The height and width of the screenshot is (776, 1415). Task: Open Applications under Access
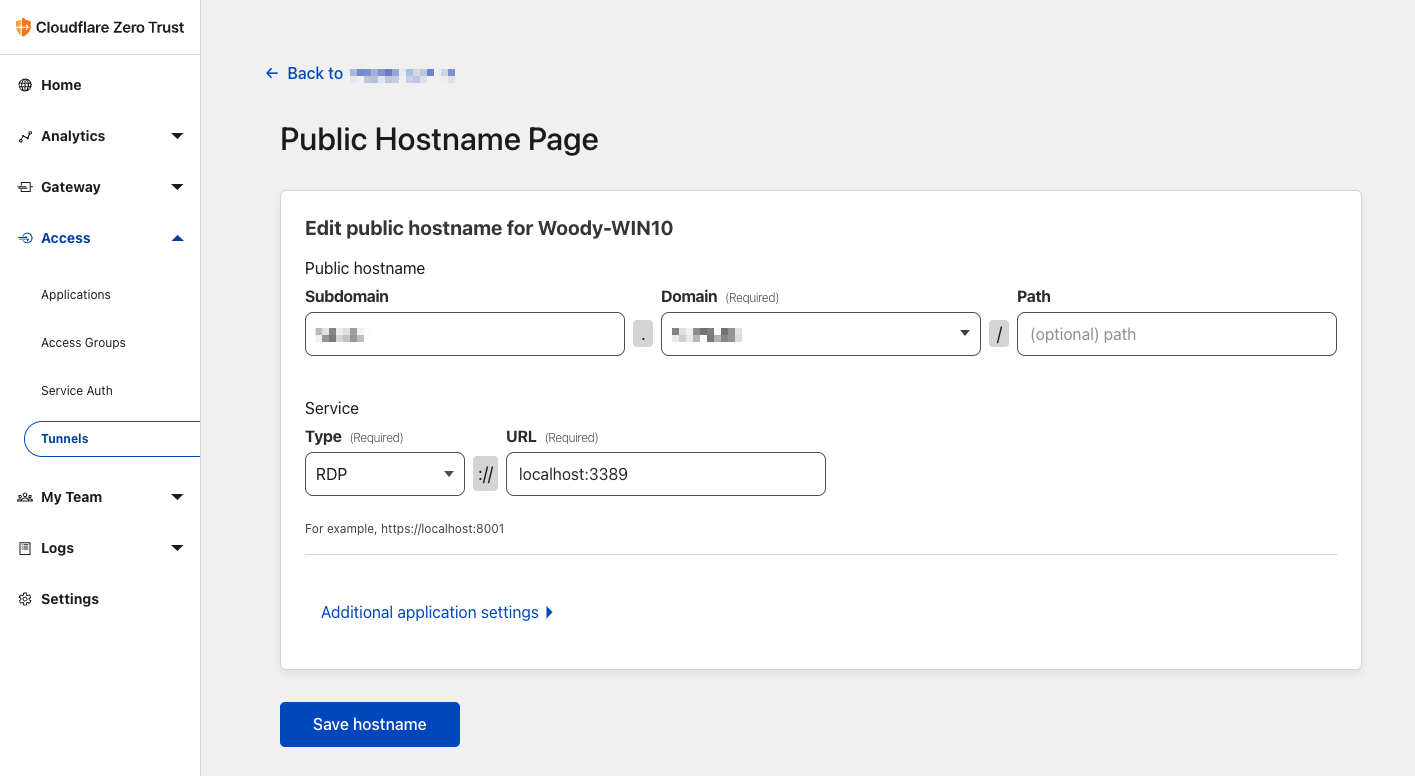tap(76, 295)
